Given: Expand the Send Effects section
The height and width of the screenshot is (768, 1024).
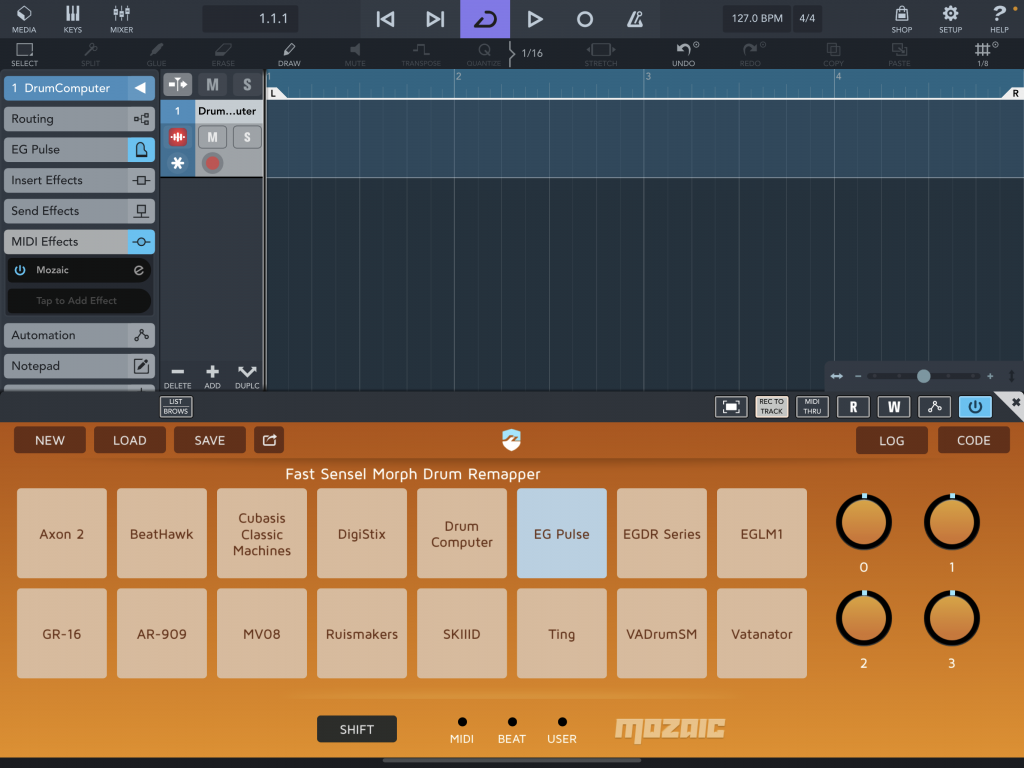Looking at the screenshot, I should coord(79,211).
